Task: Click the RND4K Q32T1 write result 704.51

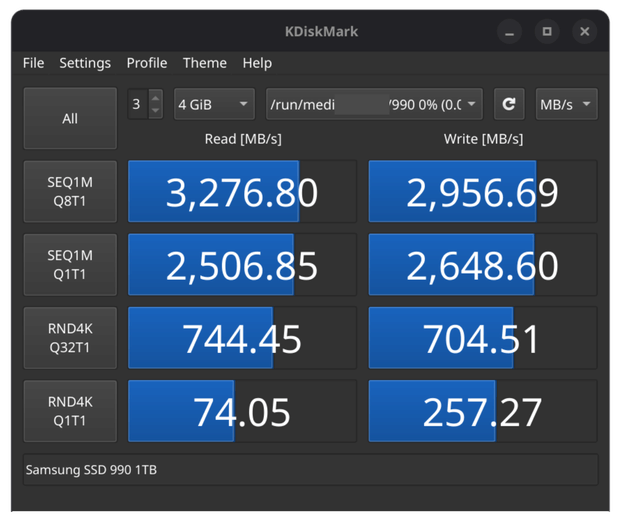Action: (x=483, y=338)
